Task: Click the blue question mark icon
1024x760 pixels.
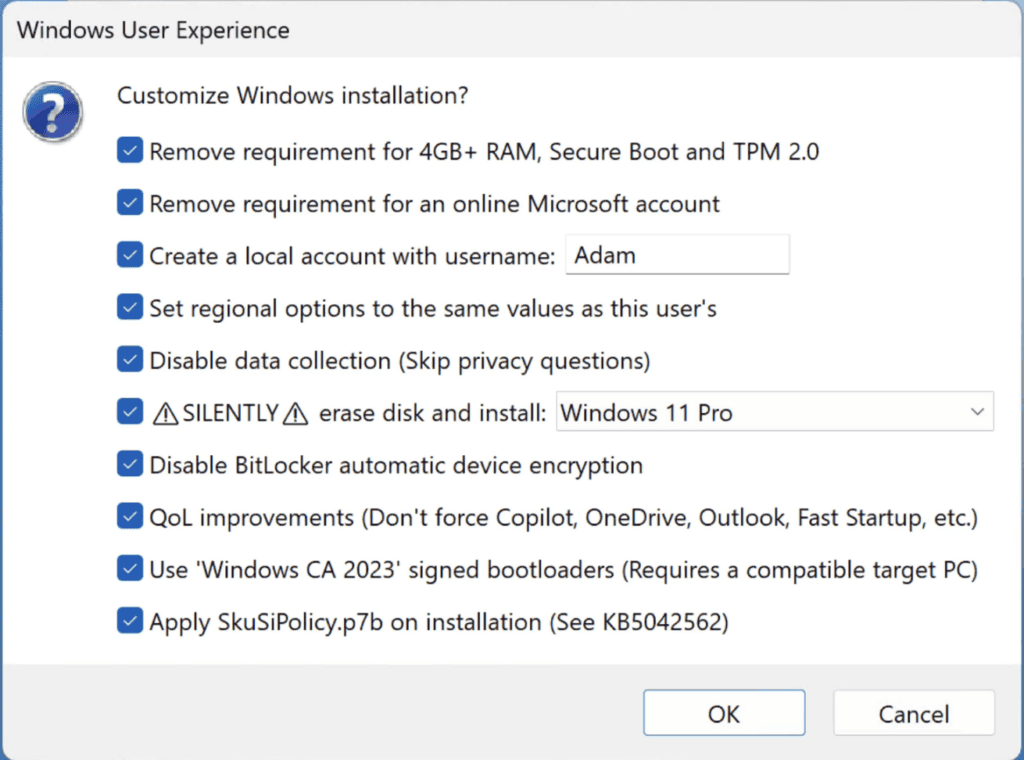Action: tap(52, 112)
